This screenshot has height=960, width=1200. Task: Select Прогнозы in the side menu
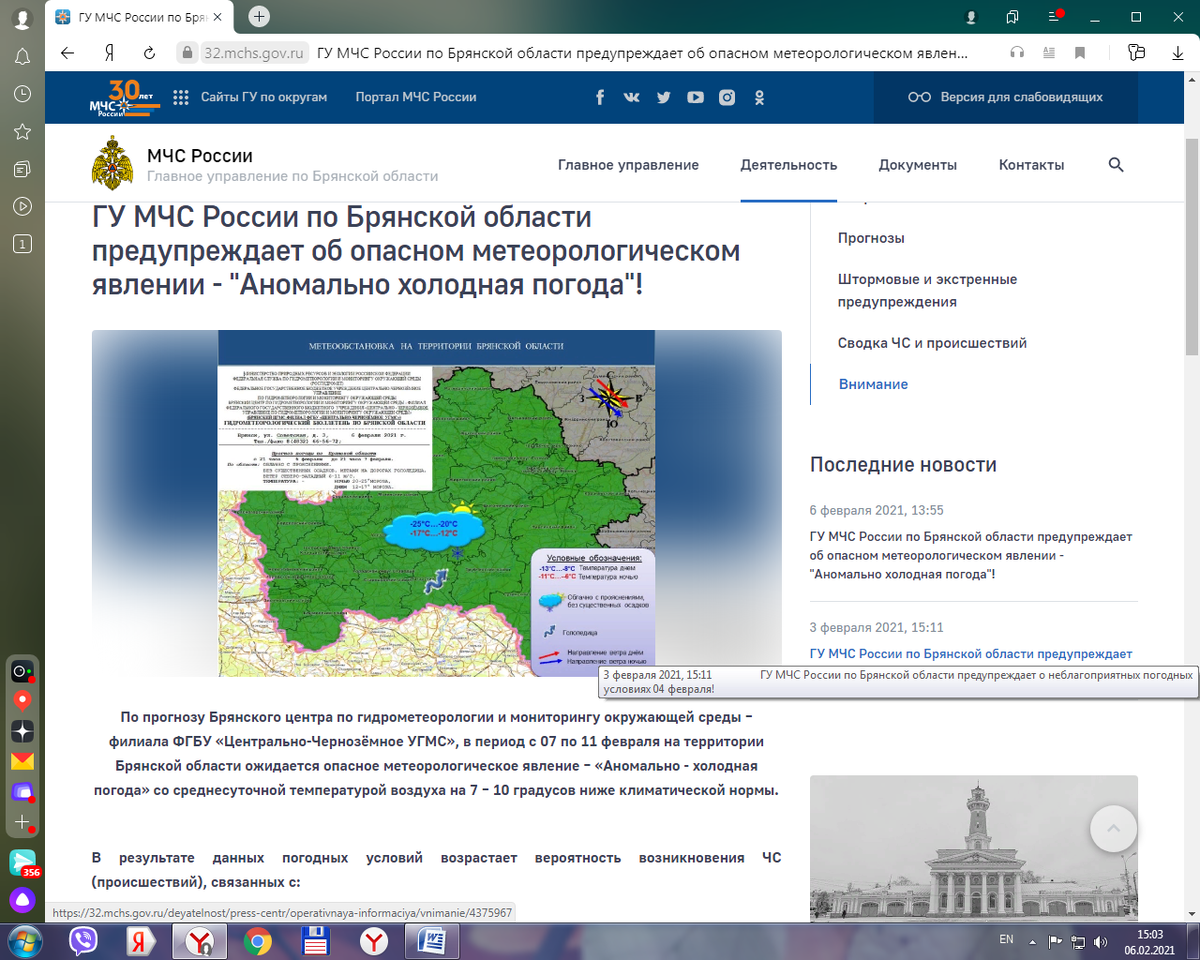[871, 238]
